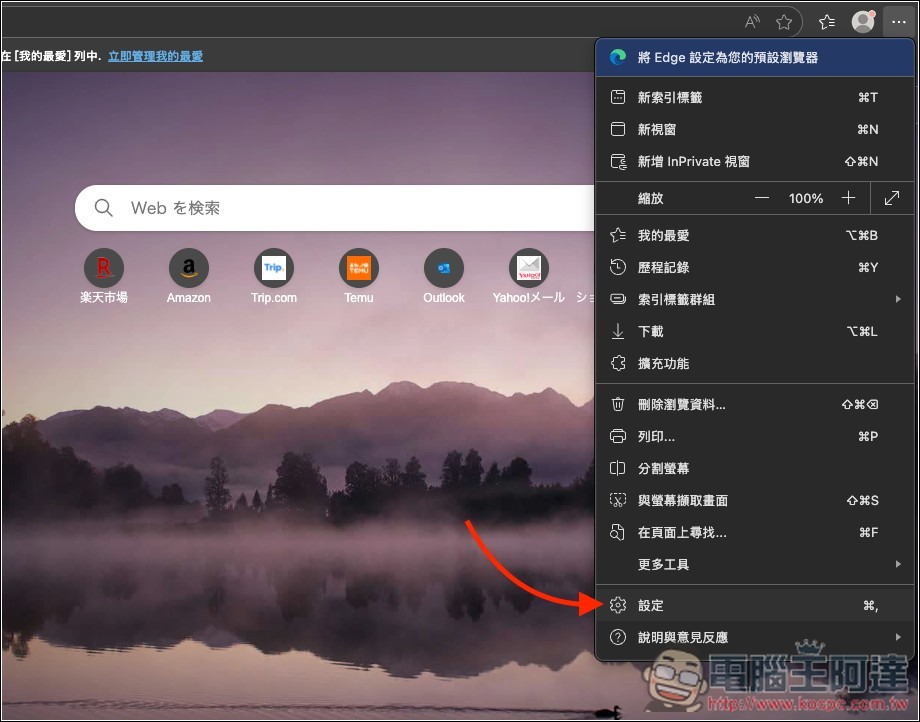The width and height of the screenshot is (920, 722).
Task: Select 新視窗 menu item
Action: (x=755, y=129)
